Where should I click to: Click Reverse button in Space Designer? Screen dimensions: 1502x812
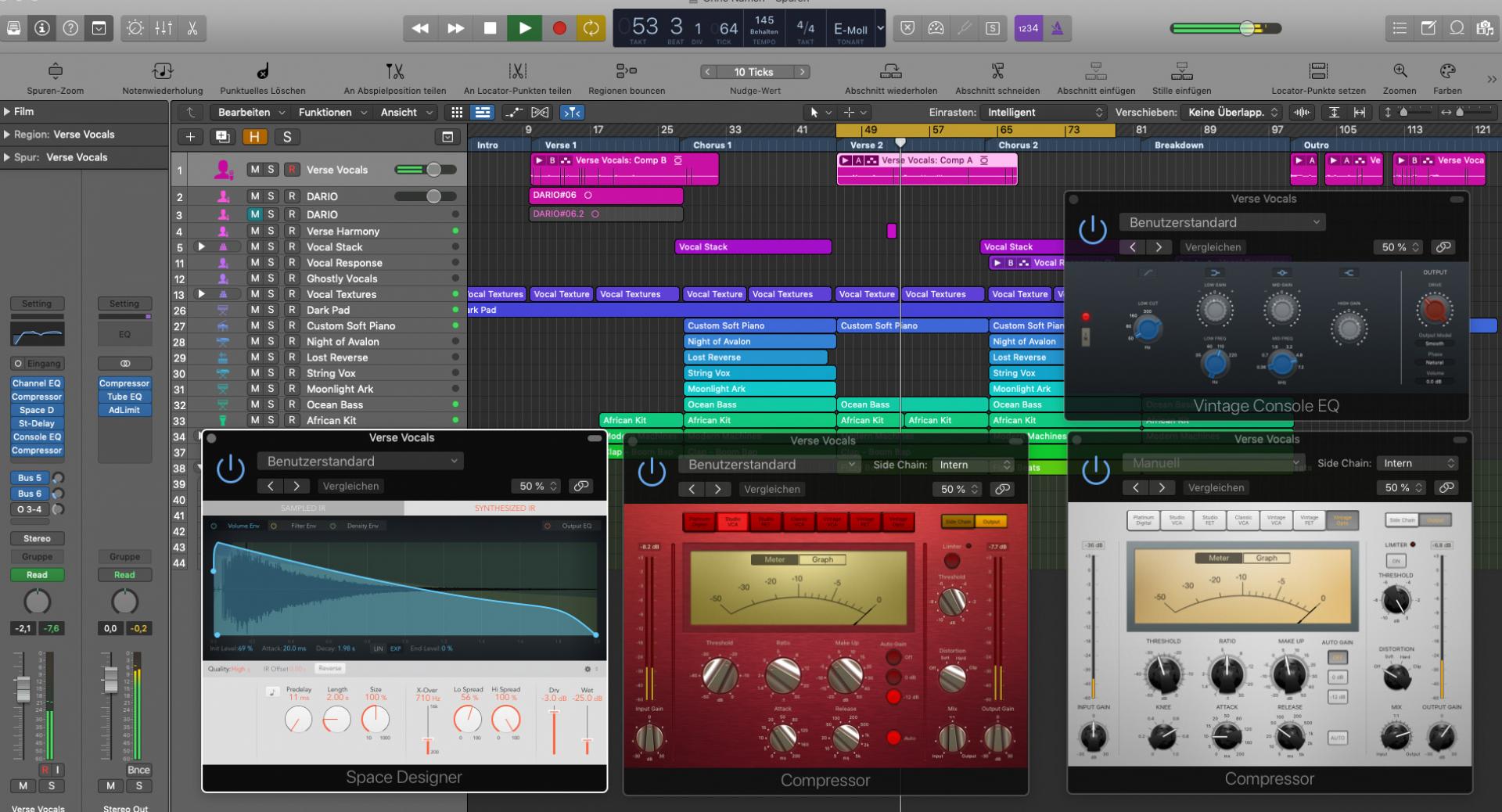[x=330, y=668]
